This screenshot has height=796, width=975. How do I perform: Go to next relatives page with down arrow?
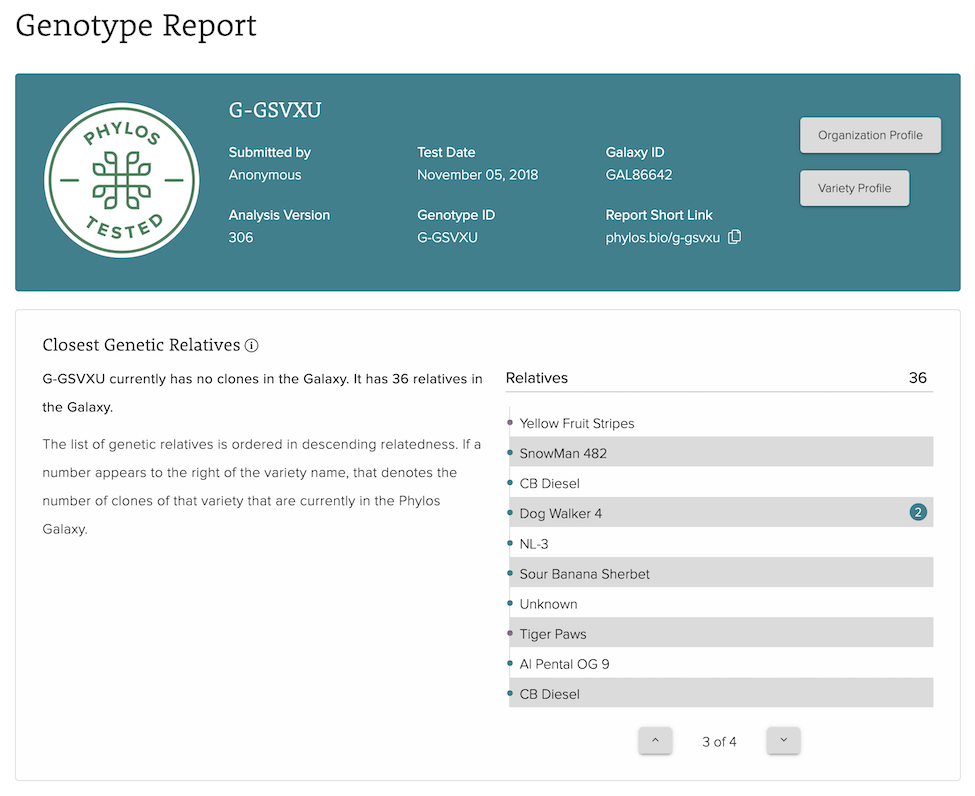click(x=783, y=741)
